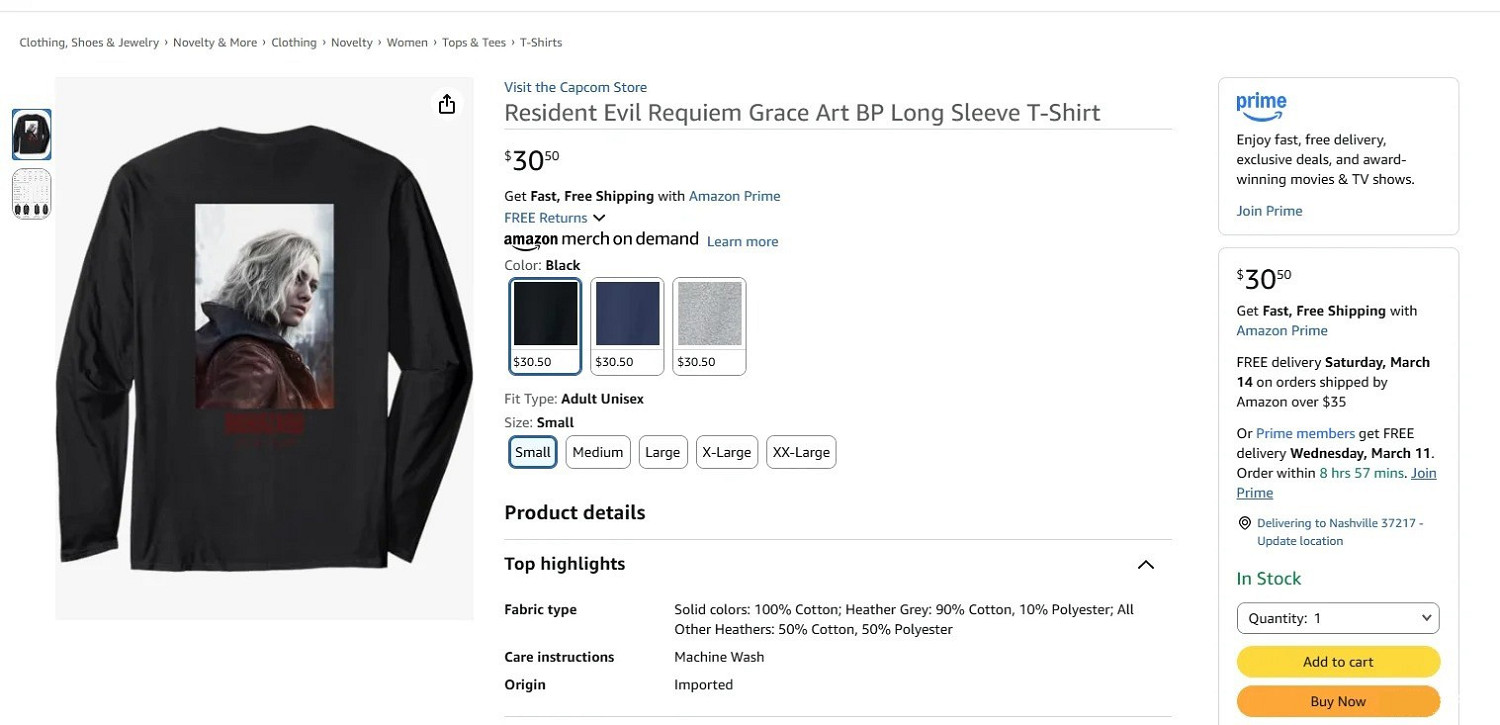Select size Large

click(x=662, y=452)
